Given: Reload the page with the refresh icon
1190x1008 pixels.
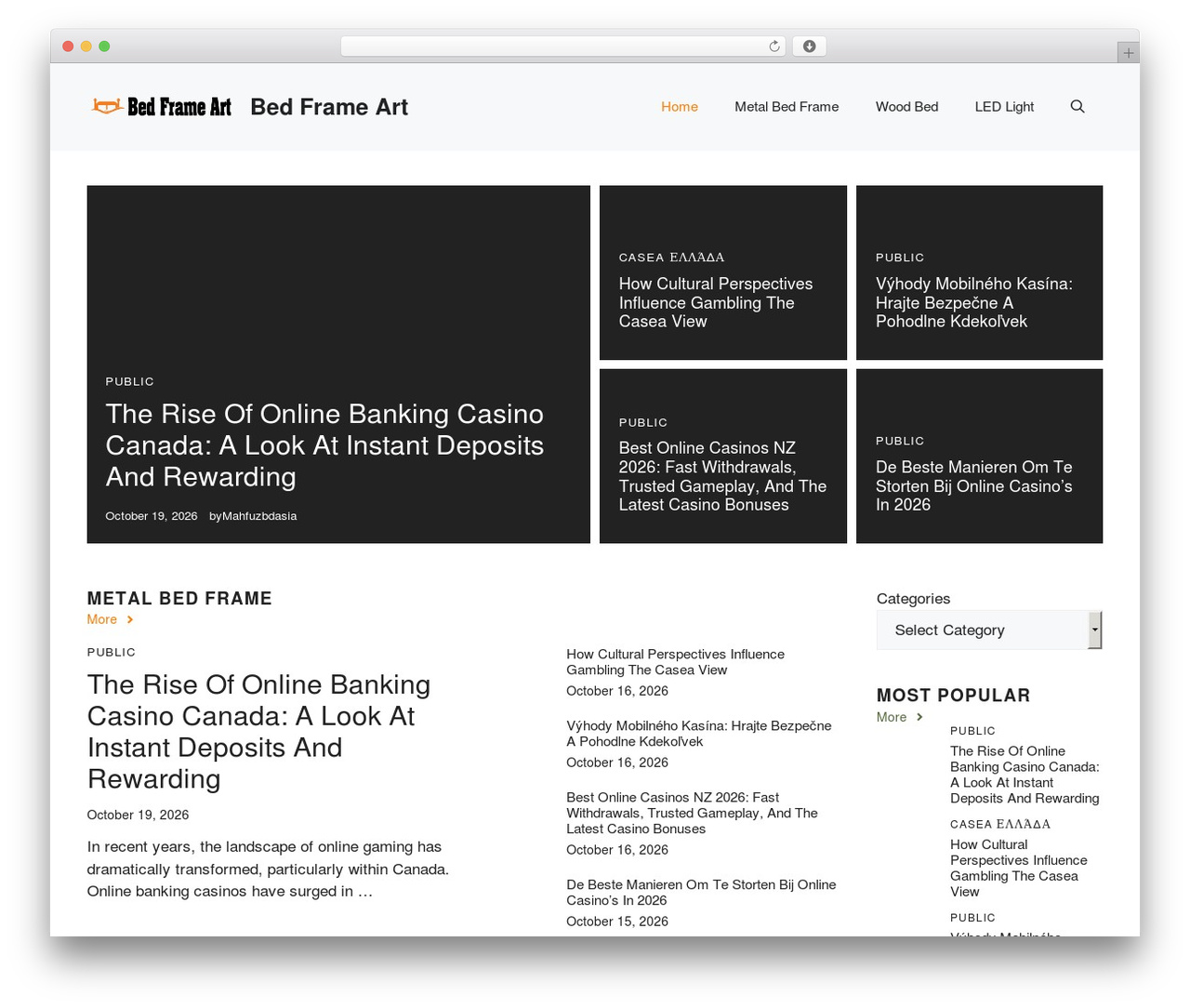Looking at the screenshot, I should pyautogui.click(x=774, y=46).
